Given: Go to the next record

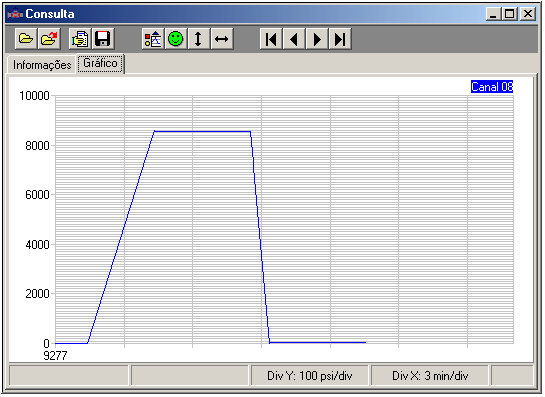Looking at the screenshot, I should (317, 39).
